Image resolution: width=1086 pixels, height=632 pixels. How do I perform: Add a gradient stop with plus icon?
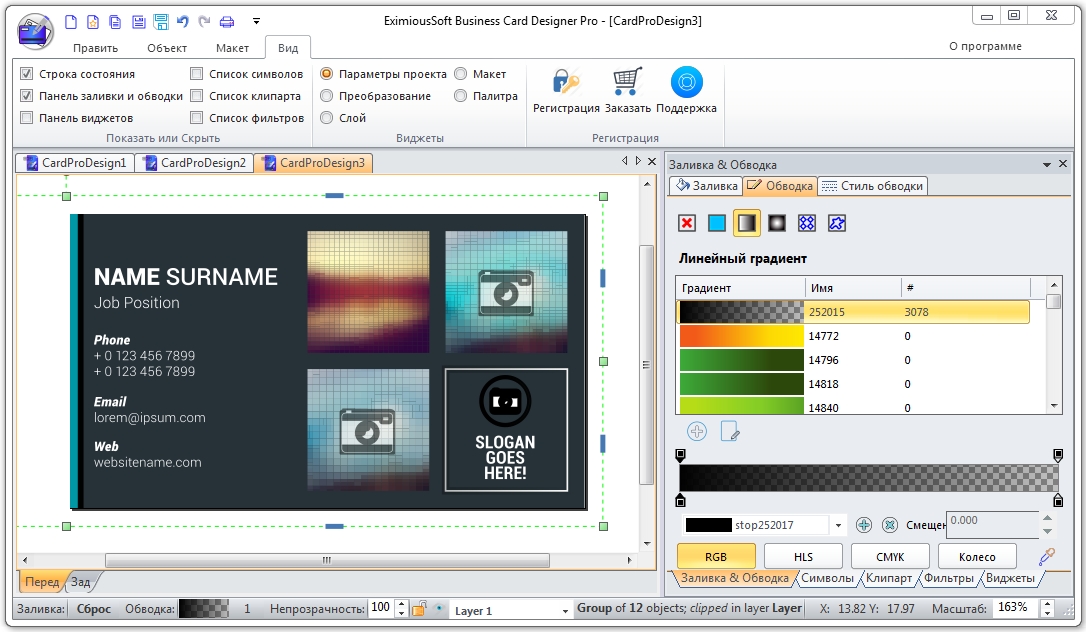[864, 525]
